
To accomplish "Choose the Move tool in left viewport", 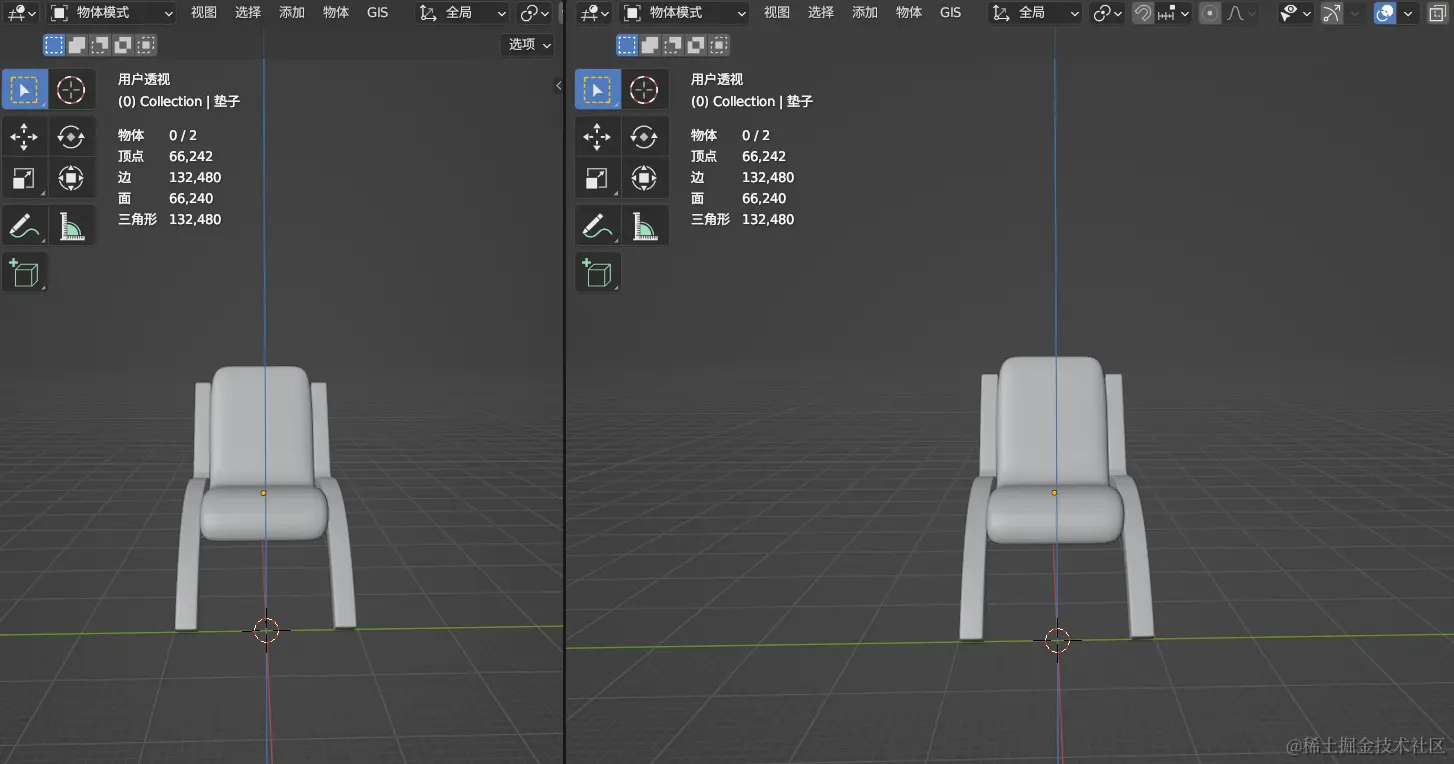I will (24, 136).
